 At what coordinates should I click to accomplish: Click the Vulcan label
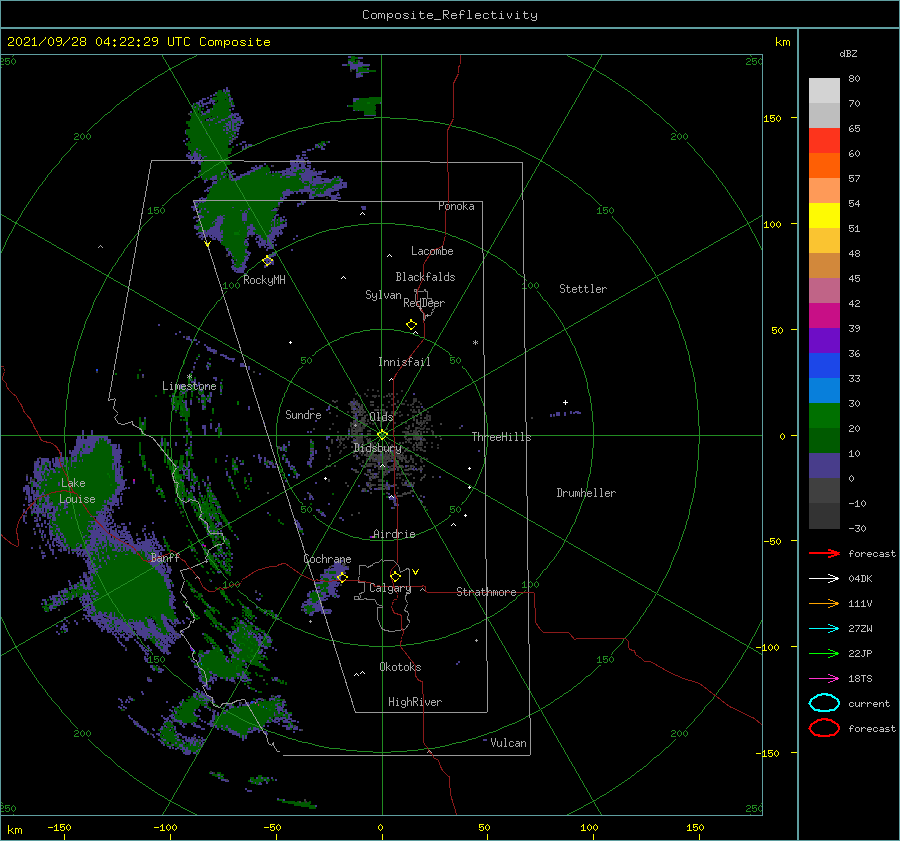tap(508, 743)
